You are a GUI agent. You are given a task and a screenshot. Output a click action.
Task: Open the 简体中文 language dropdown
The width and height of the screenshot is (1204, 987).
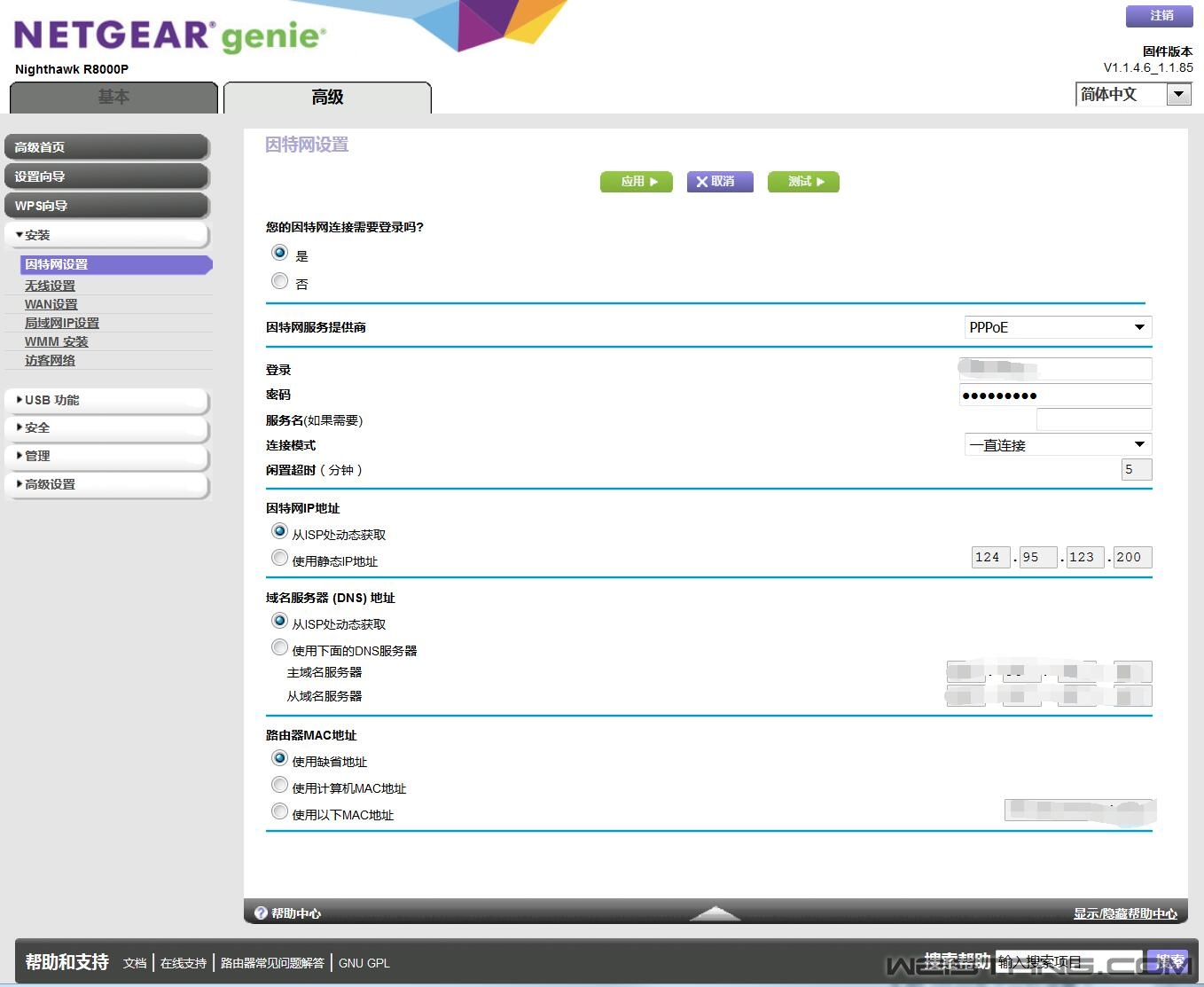(1133, 94)
